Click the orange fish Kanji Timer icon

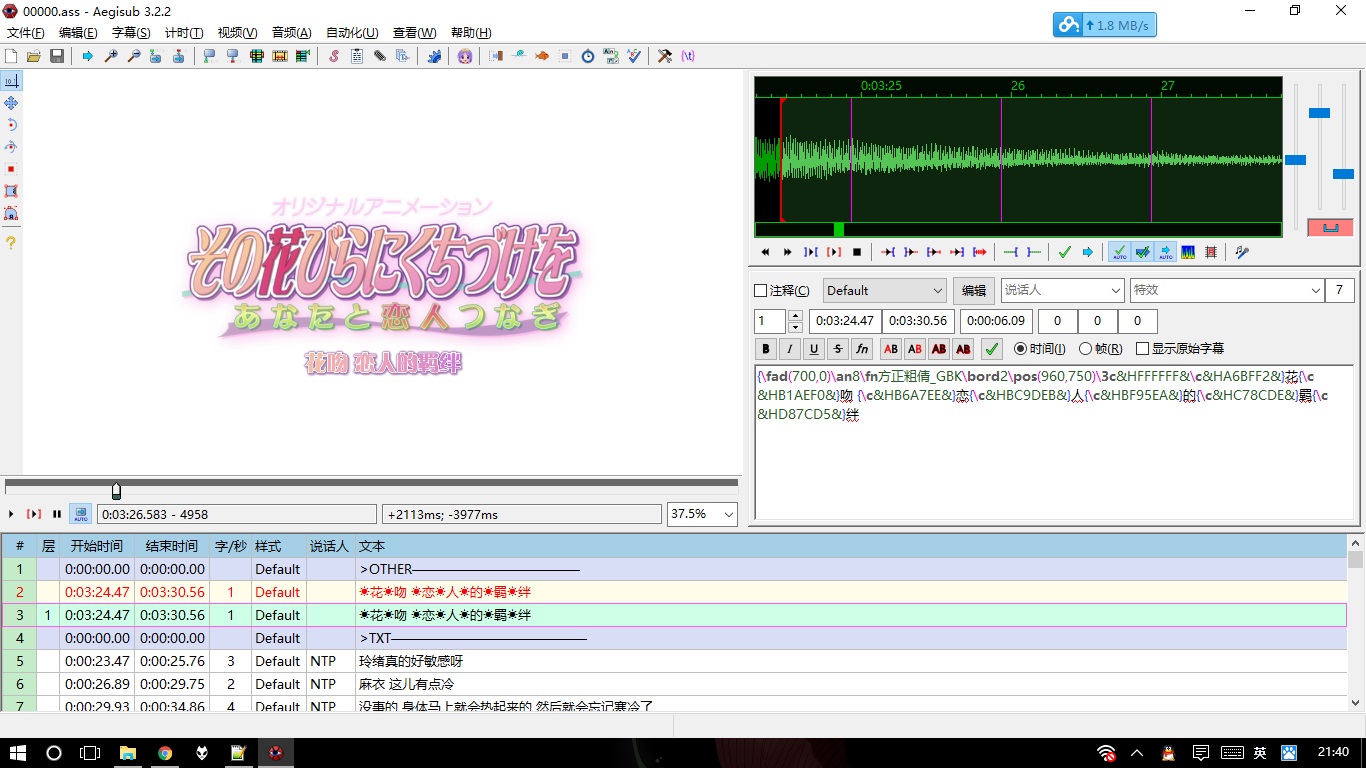[542, 56]
